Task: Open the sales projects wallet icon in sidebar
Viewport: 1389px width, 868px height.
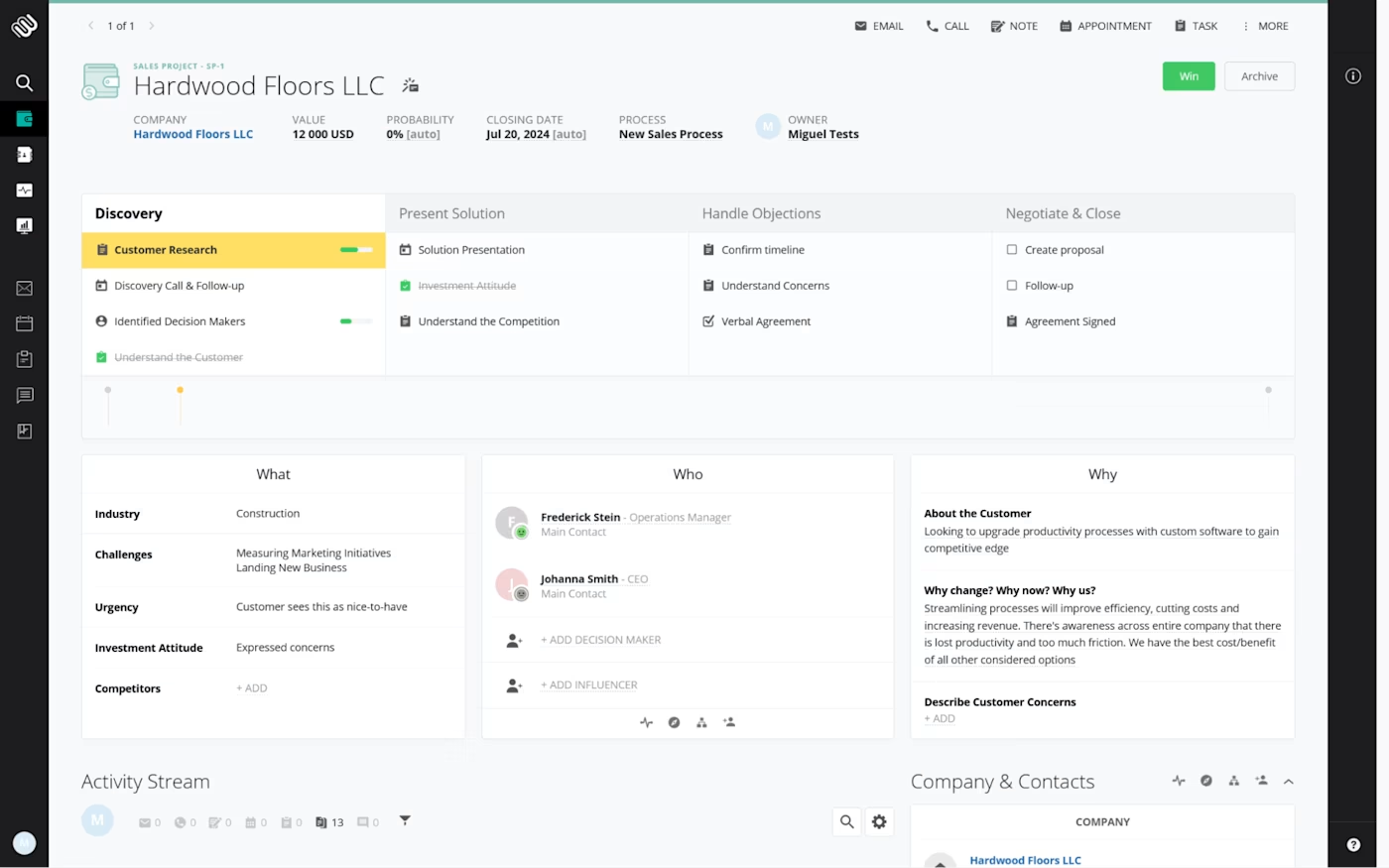Action: (24, 119)
